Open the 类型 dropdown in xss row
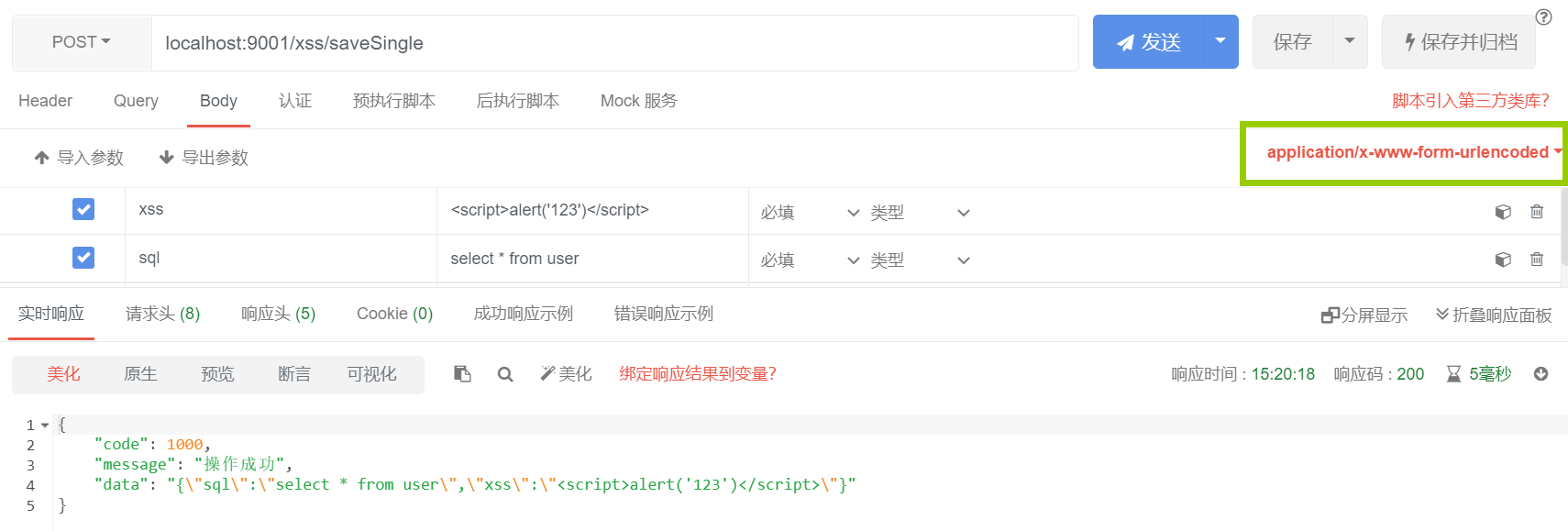 point(920,213)
